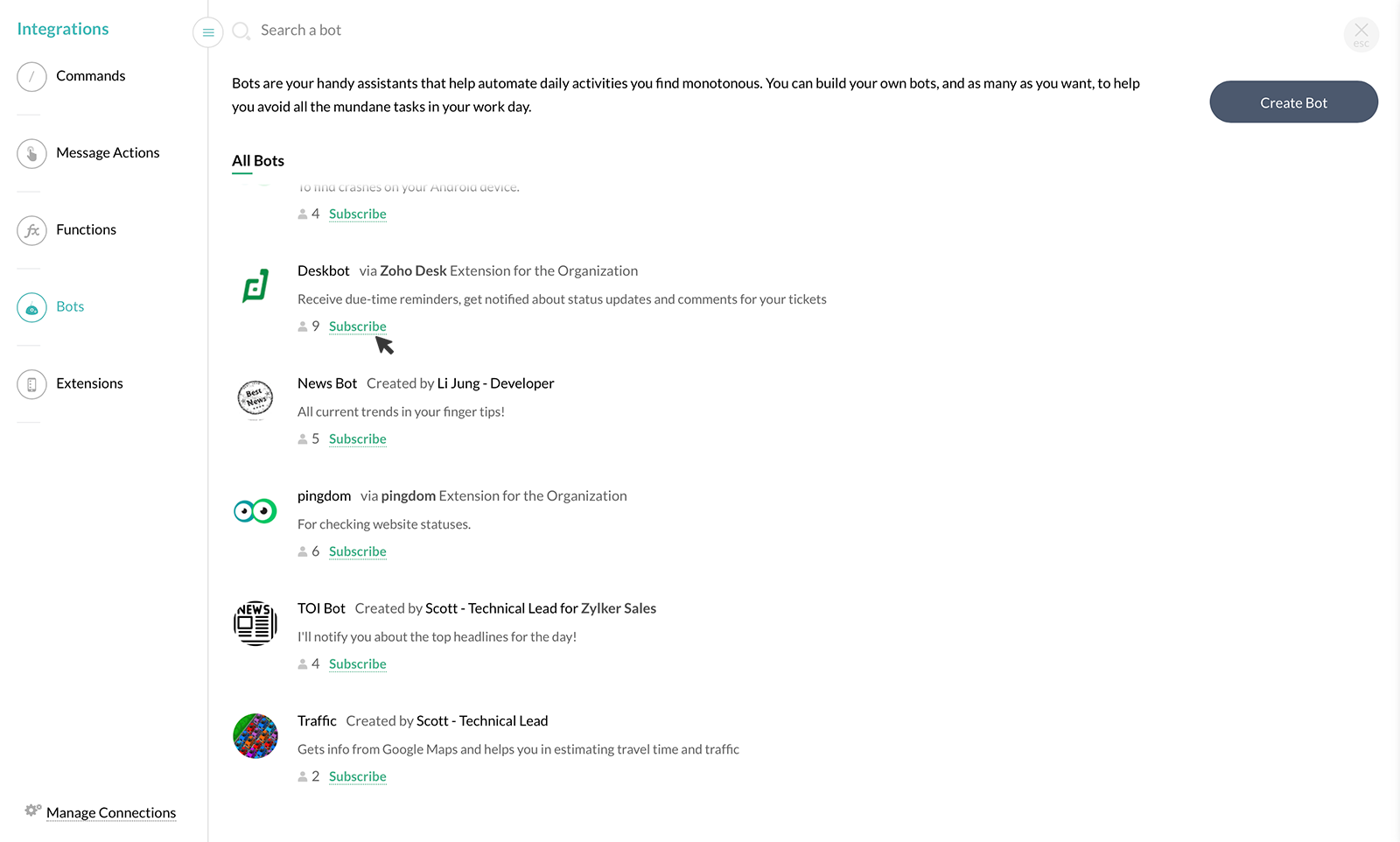1400x842 pixels.
Task: Subscribe to the Deskbot bot
Action: tap(358, 326)
